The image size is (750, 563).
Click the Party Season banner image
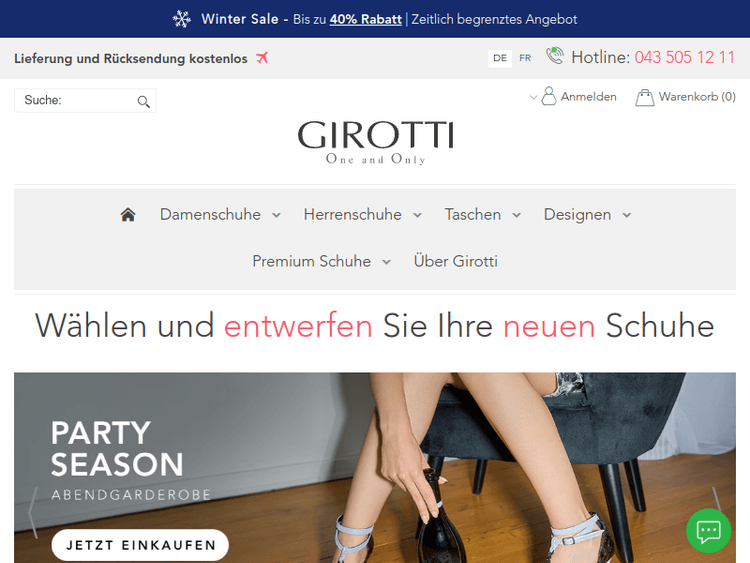[x=375, y=467]
